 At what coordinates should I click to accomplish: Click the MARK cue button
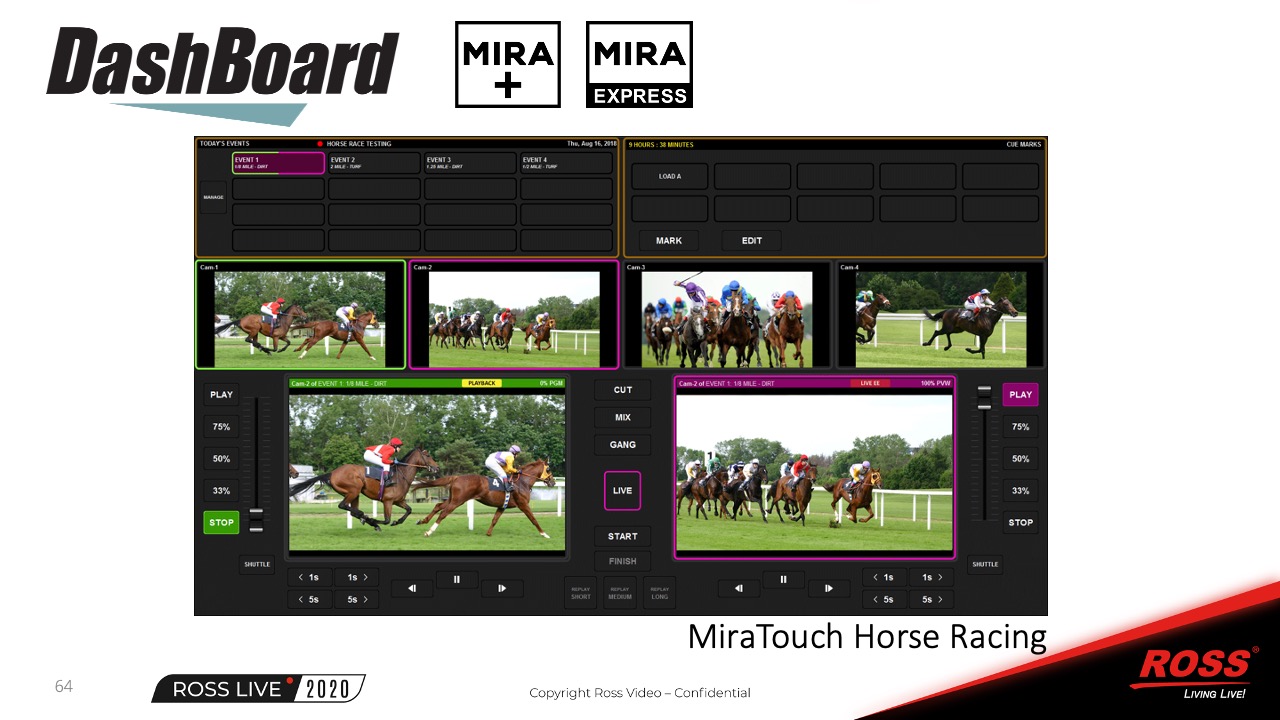tap(669, 241)
